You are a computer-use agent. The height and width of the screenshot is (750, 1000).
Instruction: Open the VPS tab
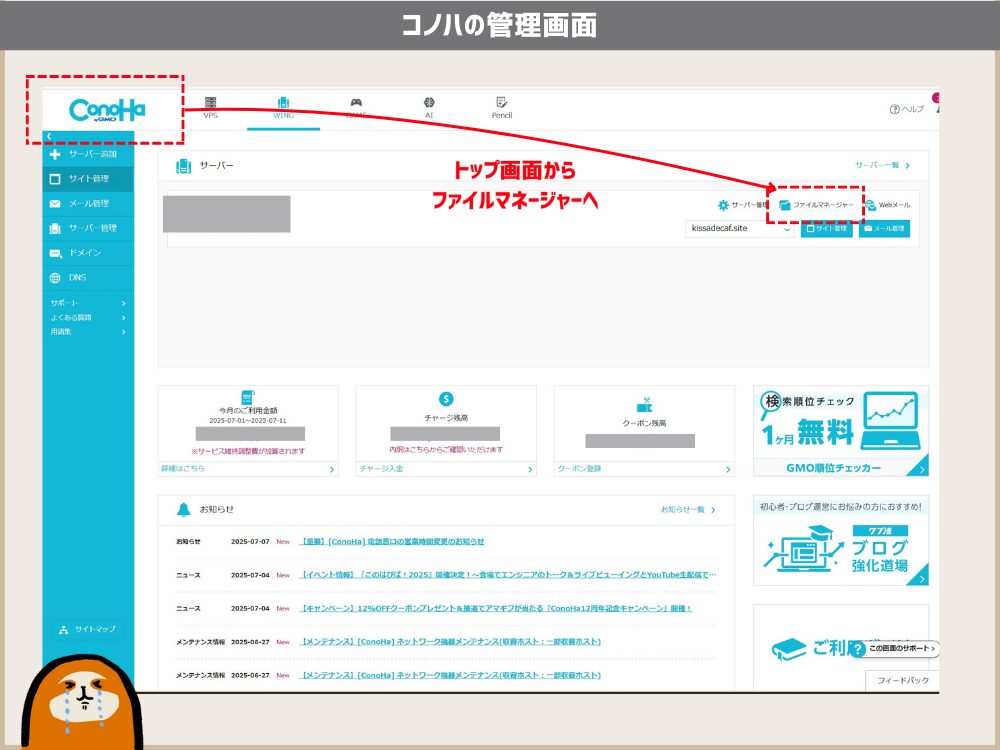coord(210,108)
